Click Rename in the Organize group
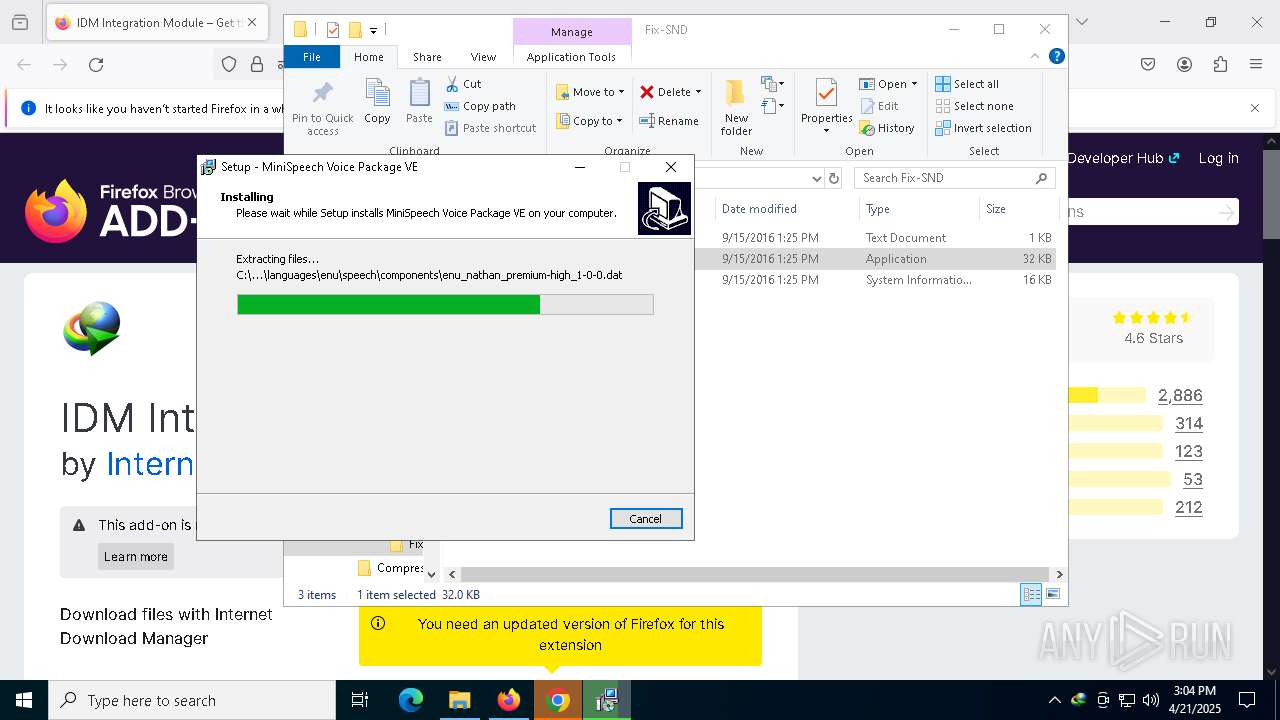The image size is (1280, 720). (669, 121)
